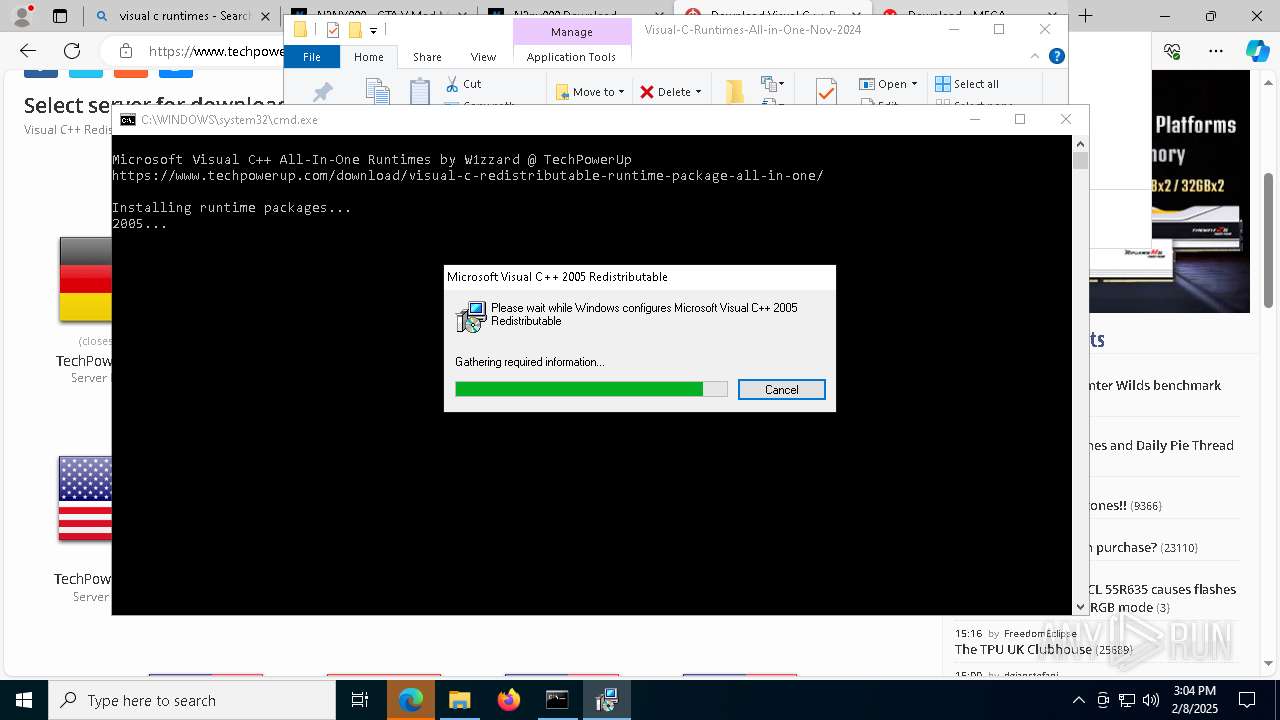Click the Copy icon in ribbon

pyautogui.click(x=377, y=91)
